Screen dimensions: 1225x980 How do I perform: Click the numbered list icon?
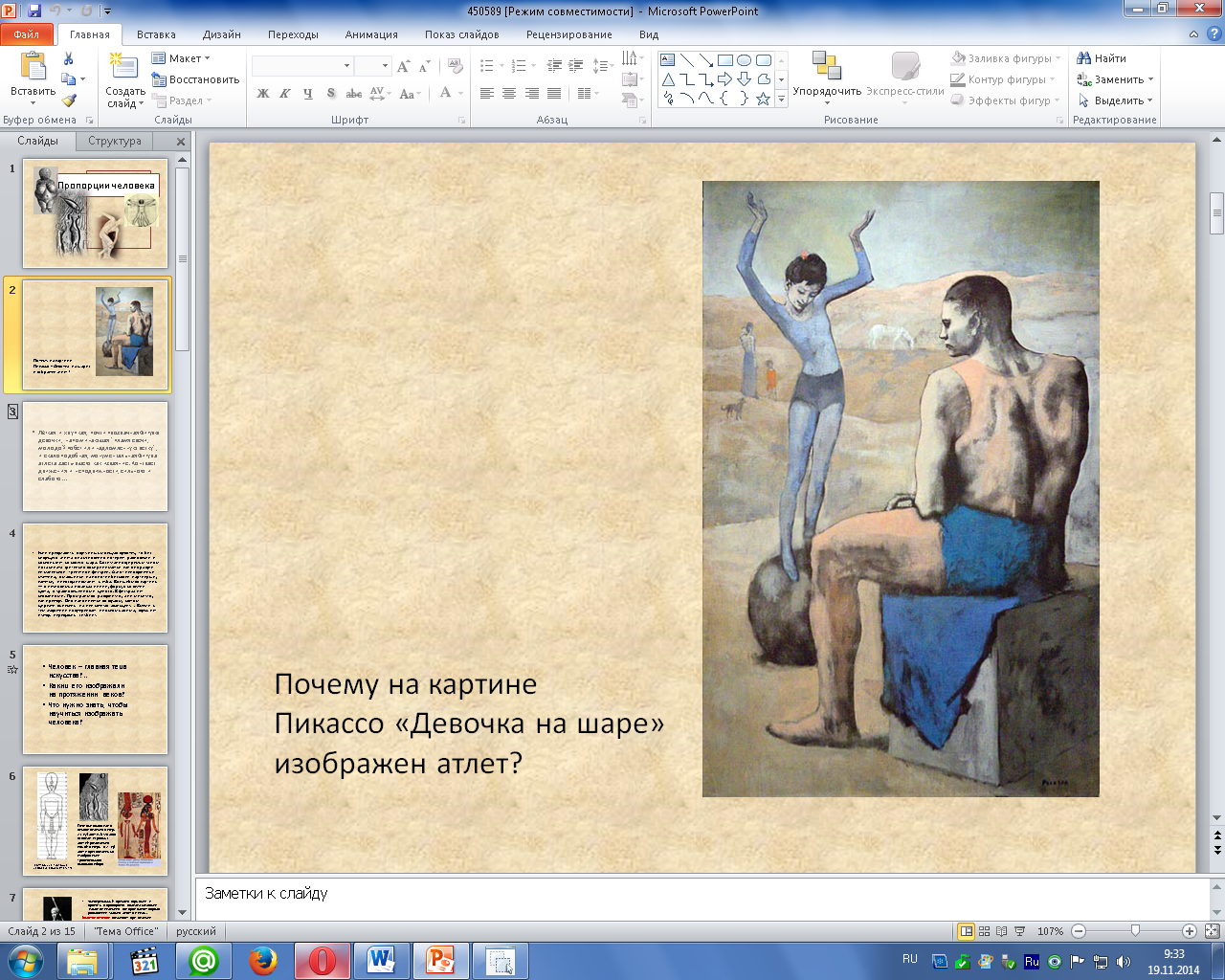click(520, 66)
